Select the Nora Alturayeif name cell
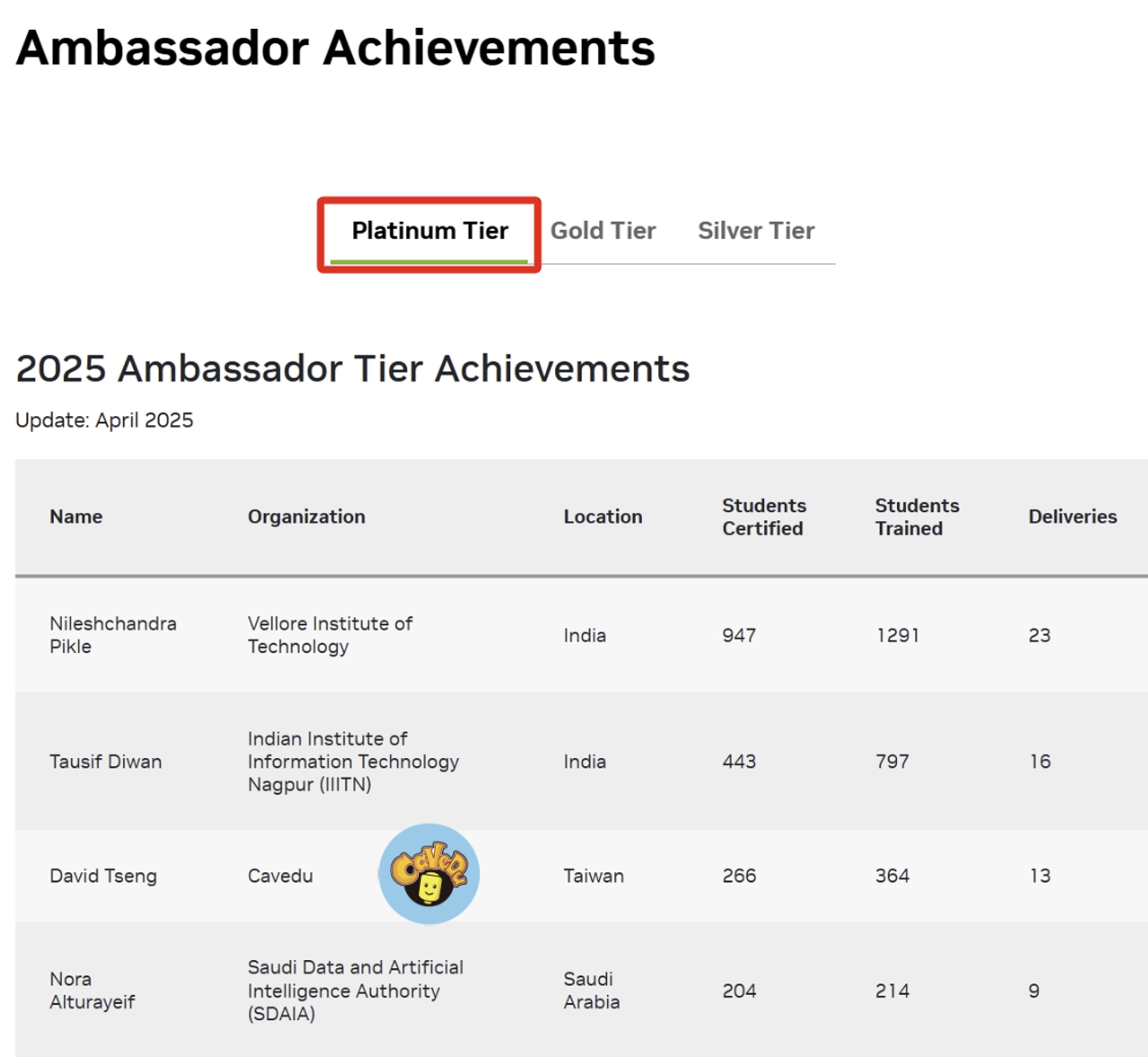This screenshot has width=1148, height=1057. (x=92, y=991)
